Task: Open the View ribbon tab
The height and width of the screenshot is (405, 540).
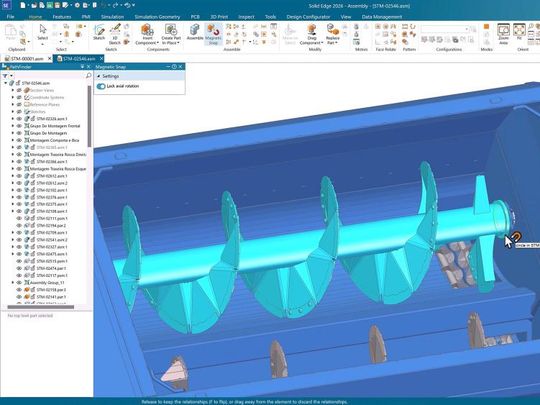Action: click(345, 17)
